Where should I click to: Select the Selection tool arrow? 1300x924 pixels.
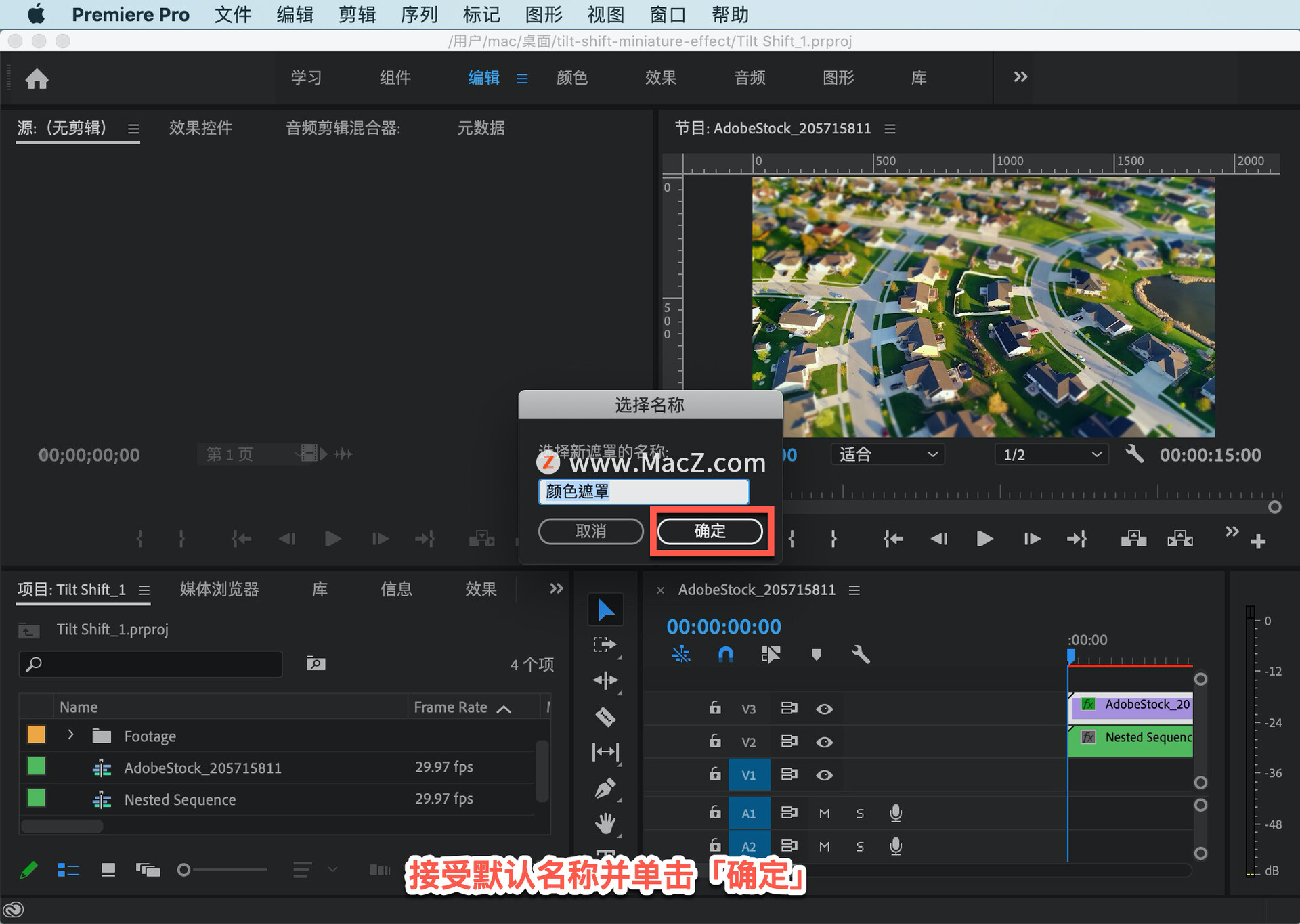(605, 610)
